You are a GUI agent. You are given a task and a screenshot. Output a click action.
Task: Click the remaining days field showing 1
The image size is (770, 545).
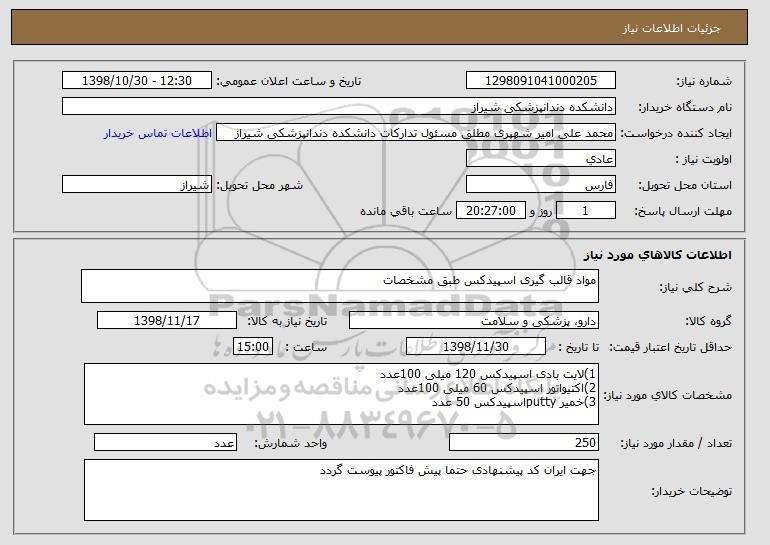(x=585, y=211)
